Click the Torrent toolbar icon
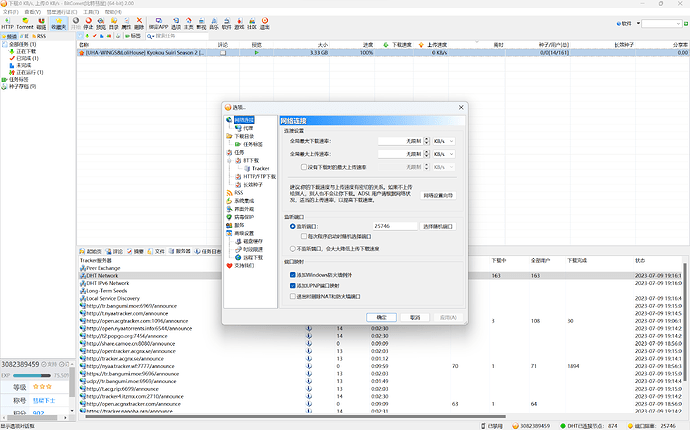 click(25, 23)
